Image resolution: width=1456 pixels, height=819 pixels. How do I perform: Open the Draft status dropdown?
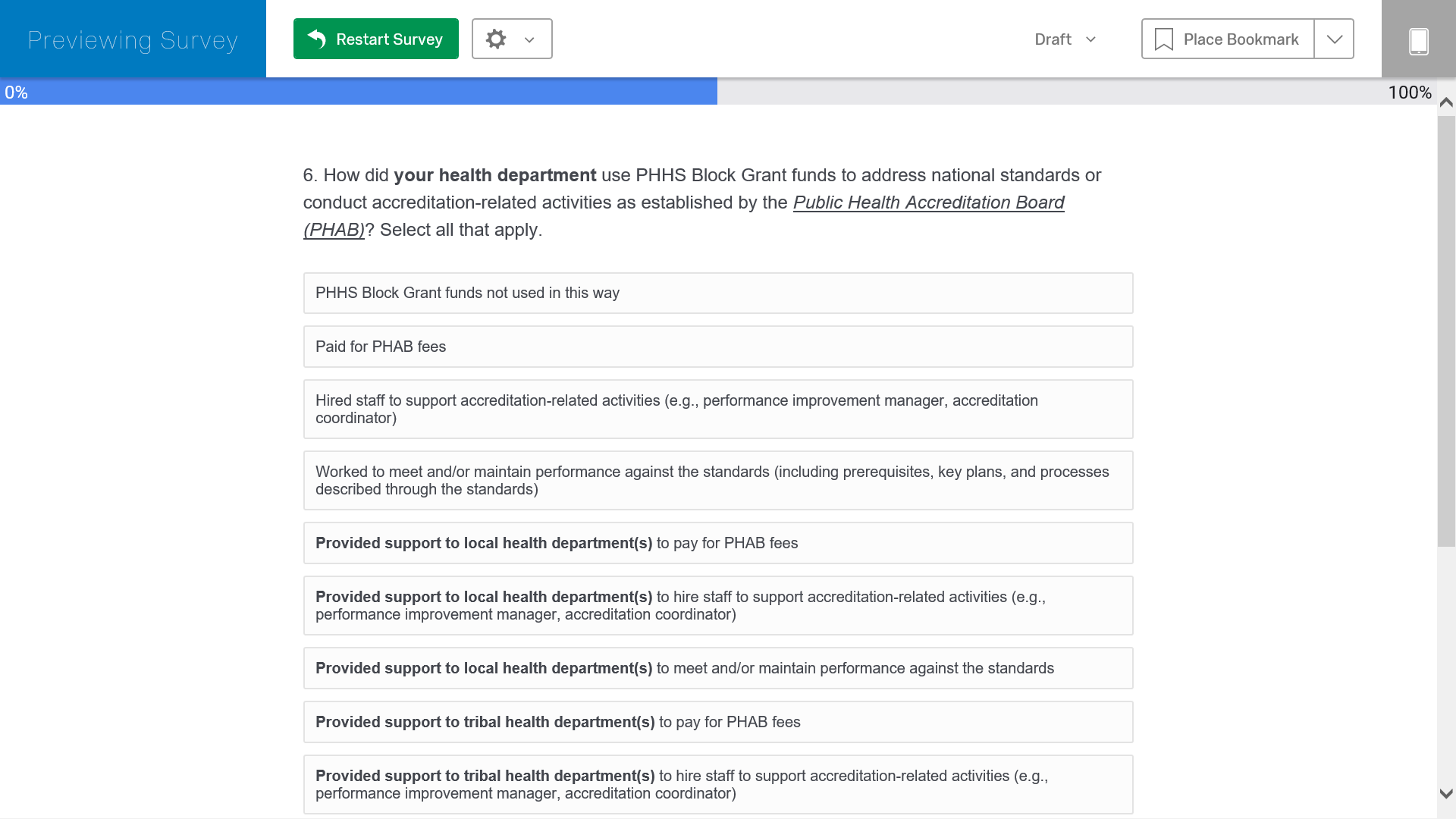click(1065, 39)
